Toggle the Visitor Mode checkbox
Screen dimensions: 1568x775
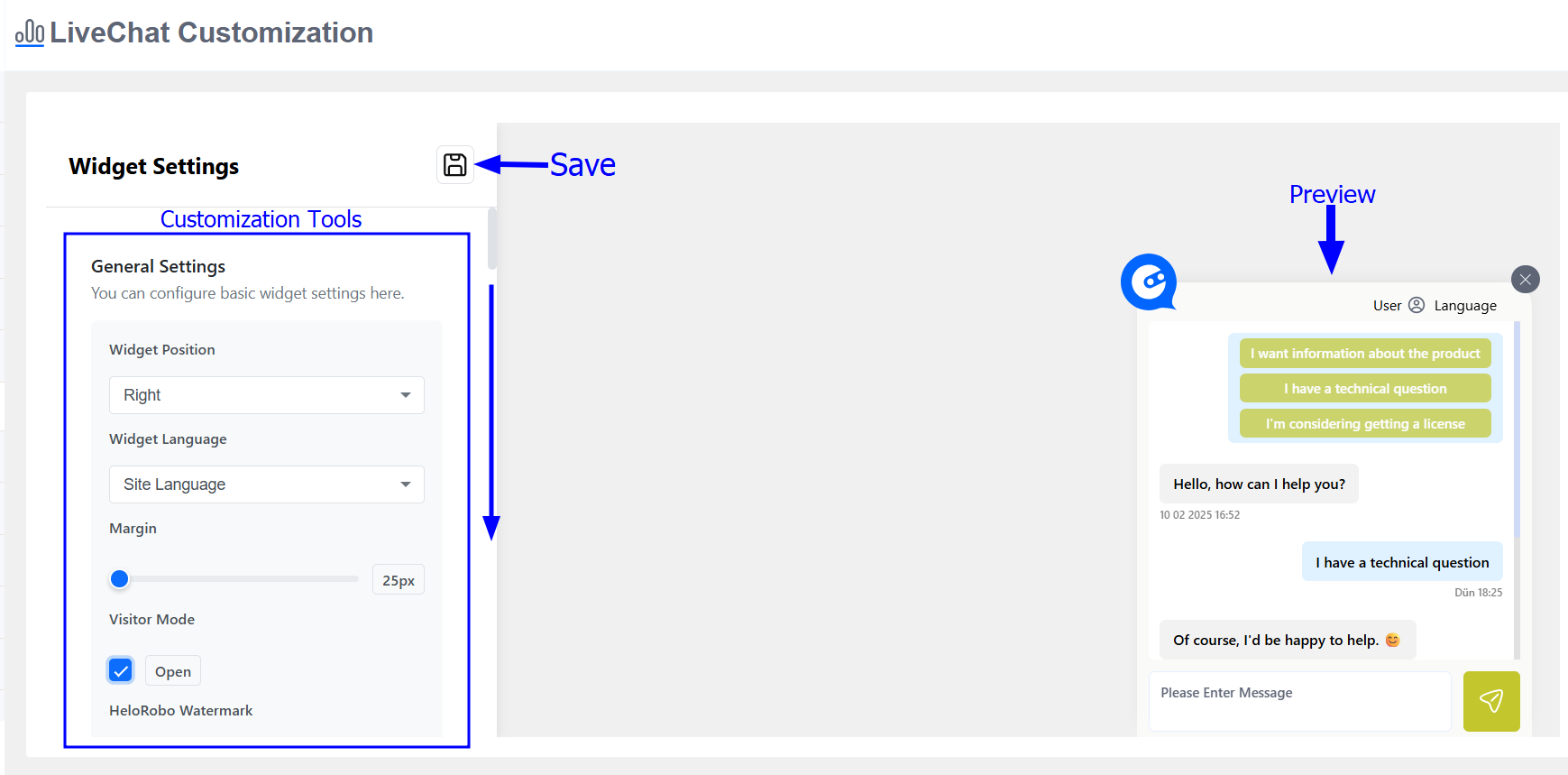121,670
